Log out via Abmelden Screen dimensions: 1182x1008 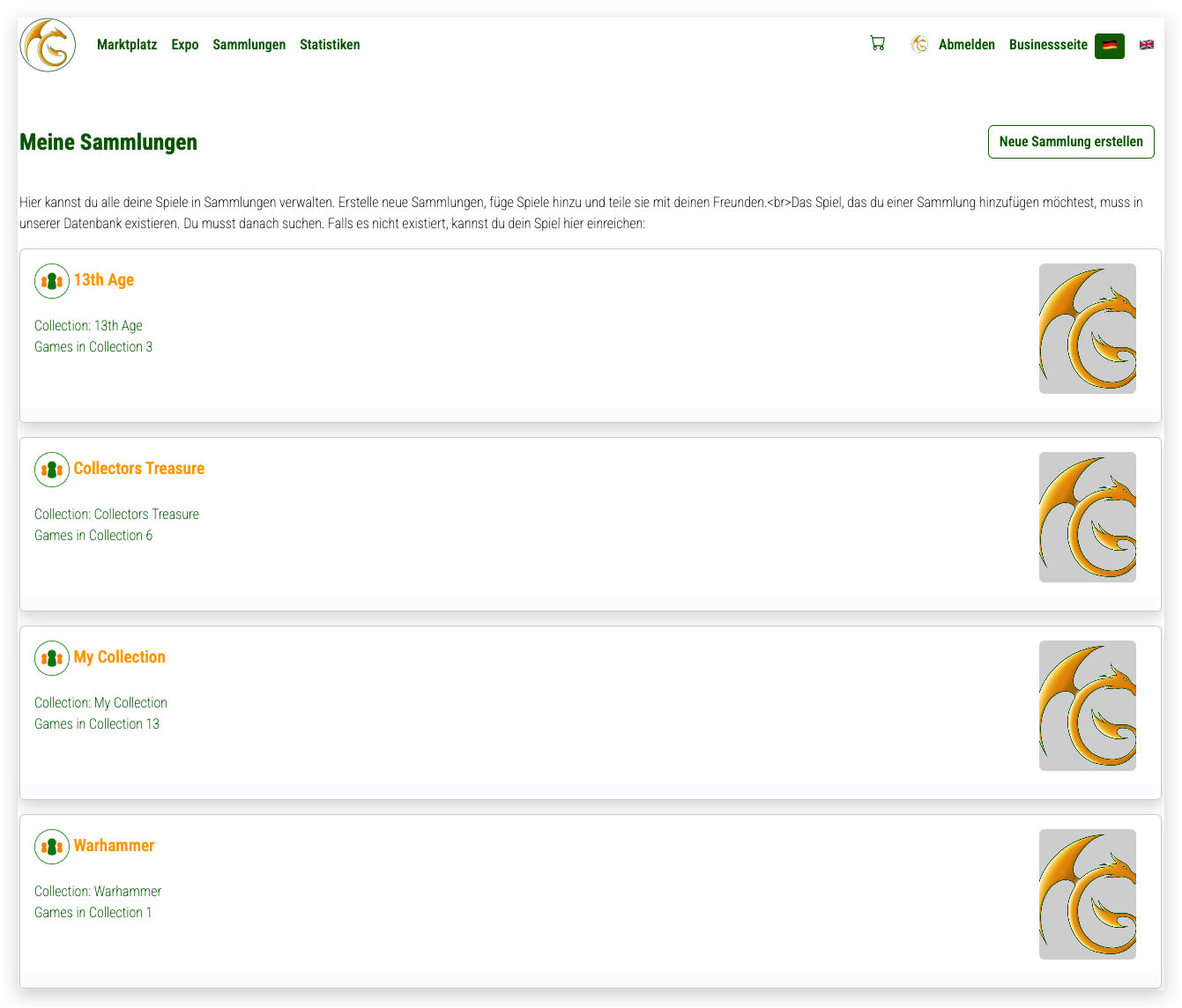coord(966,45)
